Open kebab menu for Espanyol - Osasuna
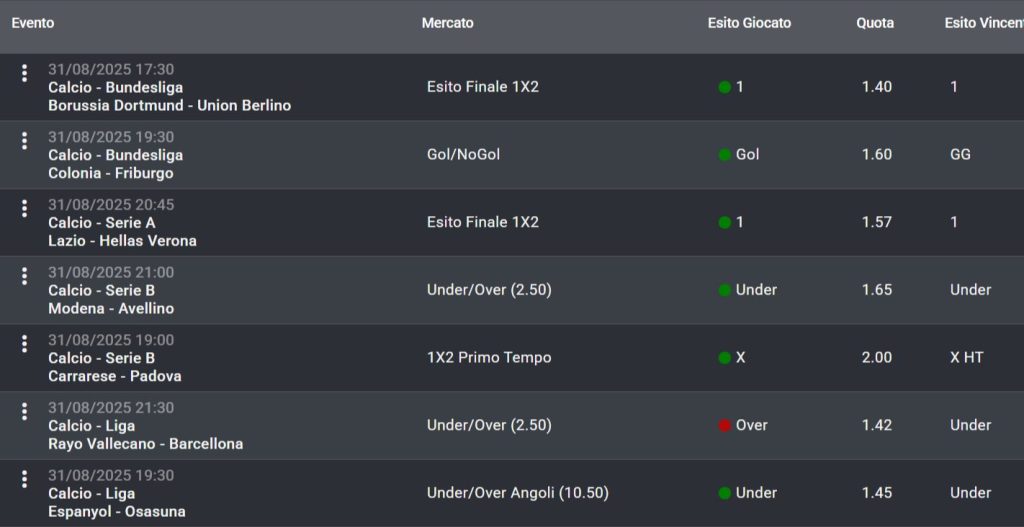 click(24, 480)
